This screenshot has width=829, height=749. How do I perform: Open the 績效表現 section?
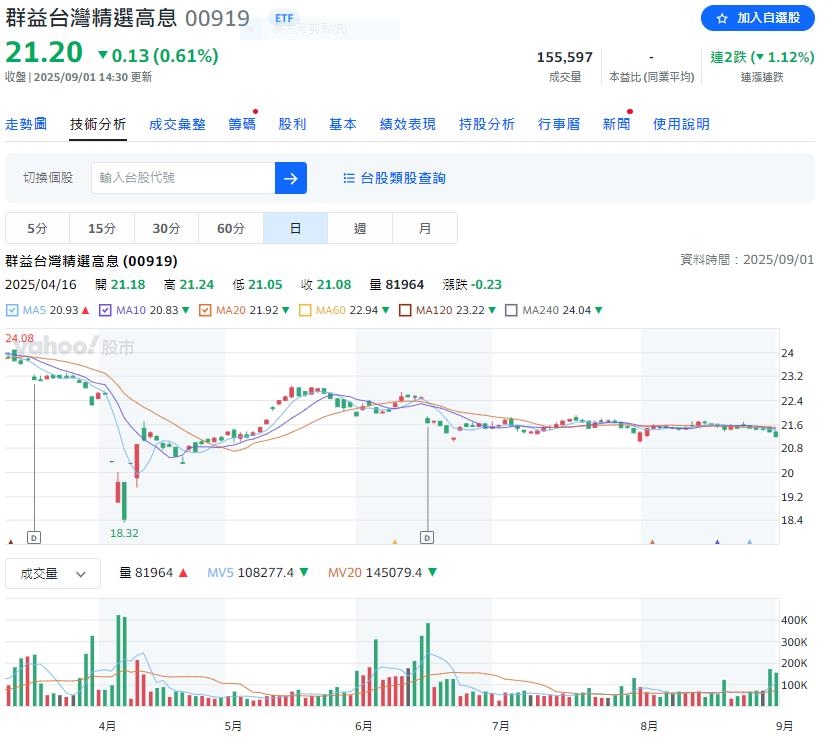point(408,123)
